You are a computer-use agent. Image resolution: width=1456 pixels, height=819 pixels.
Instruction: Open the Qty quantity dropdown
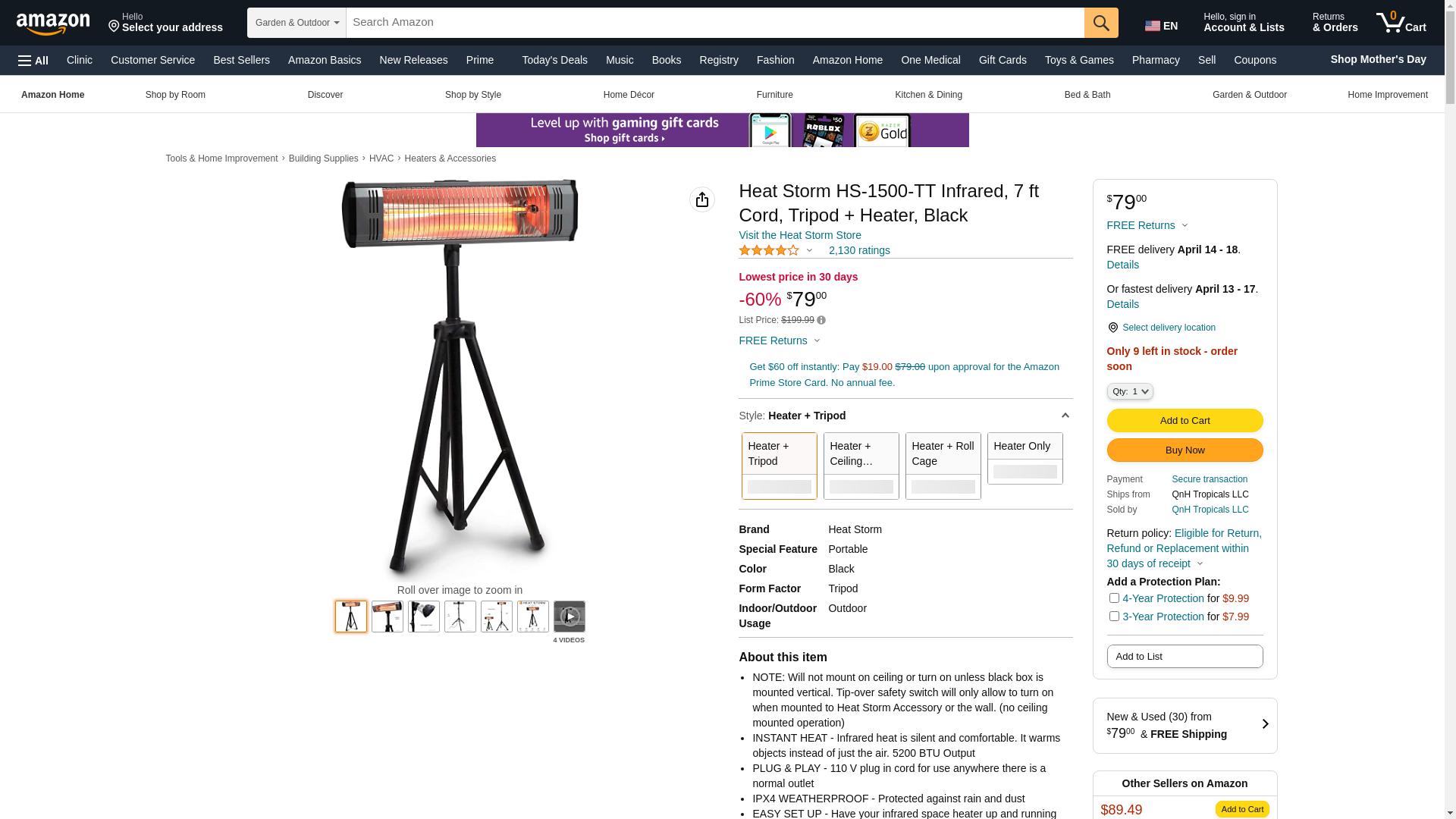[1130, 391]
